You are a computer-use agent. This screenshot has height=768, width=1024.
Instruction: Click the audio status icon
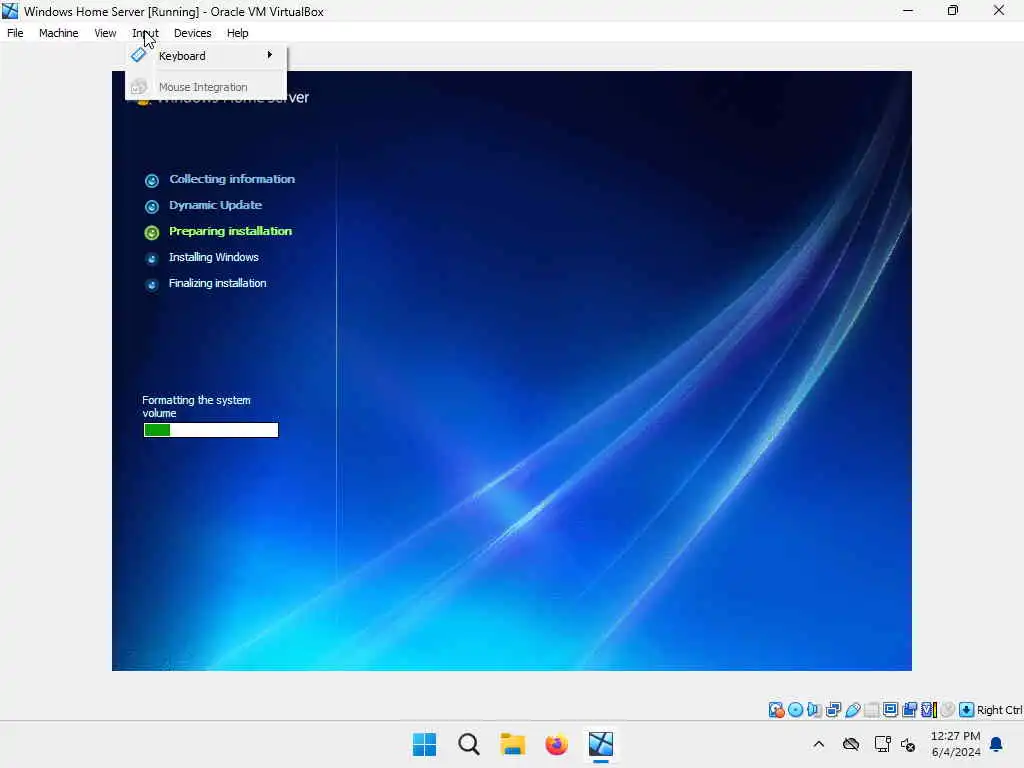(814, 710)
